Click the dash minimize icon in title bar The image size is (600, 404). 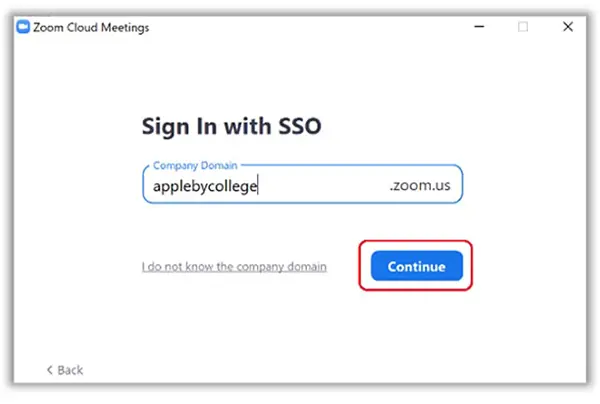(x=479, y=26)
